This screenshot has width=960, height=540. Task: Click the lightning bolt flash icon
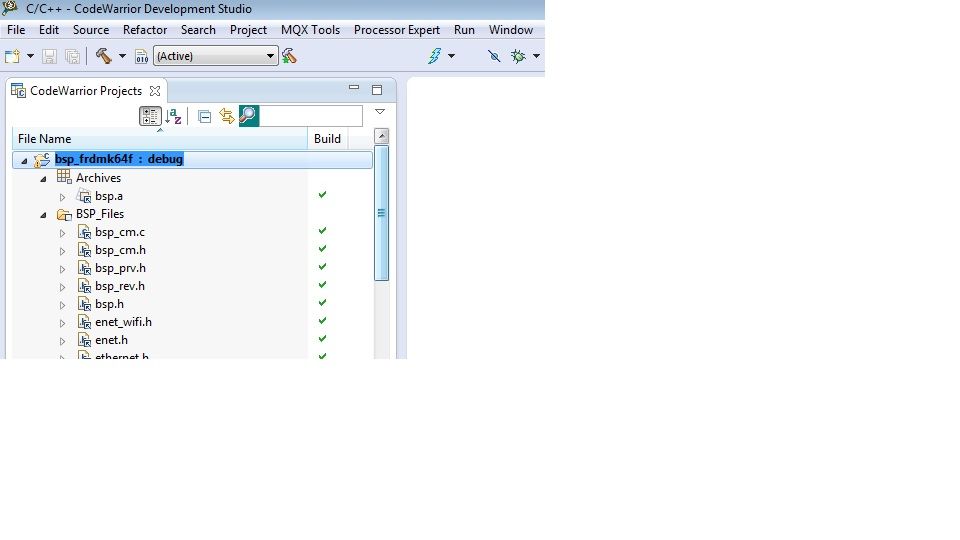coord(435,56)
